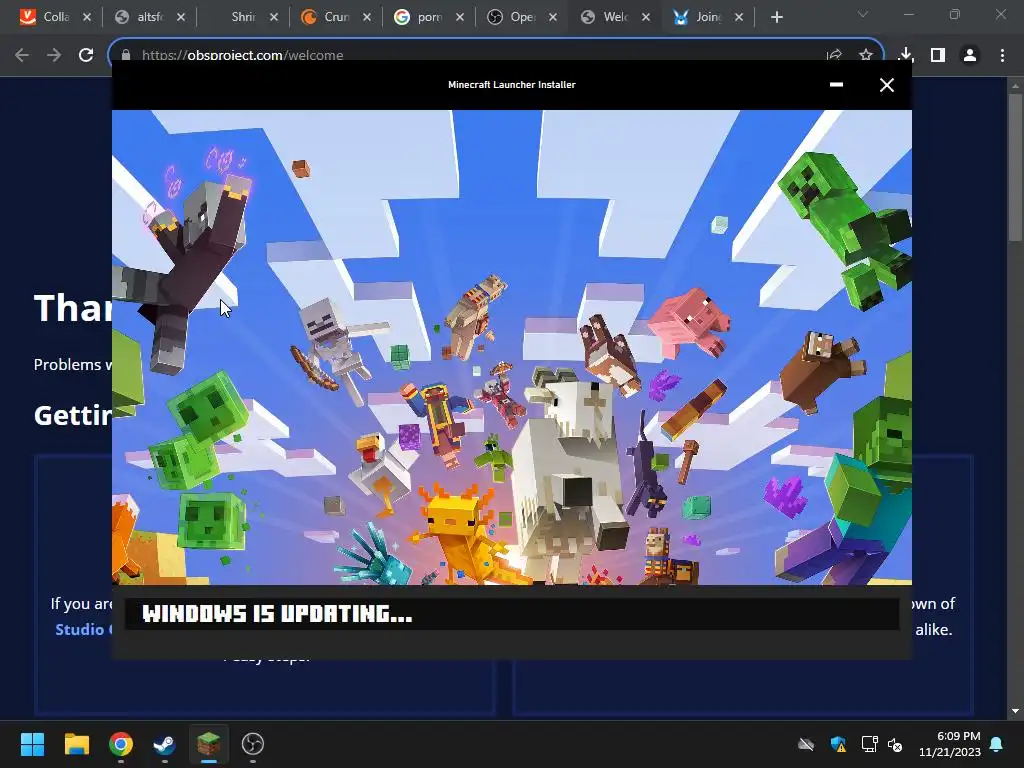
Task: Open Chrome three-dot menu
Action: click(x=1002, y=56)
